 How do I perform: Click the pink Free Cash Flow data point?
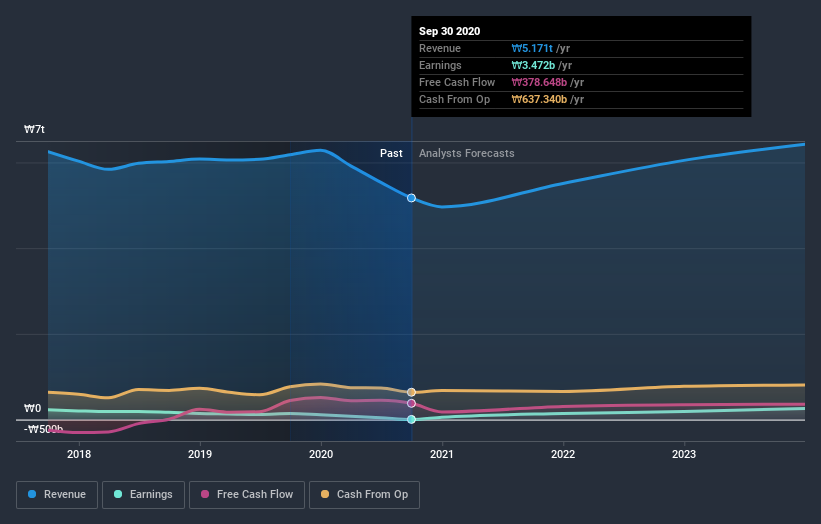click(x=412, y=403)
